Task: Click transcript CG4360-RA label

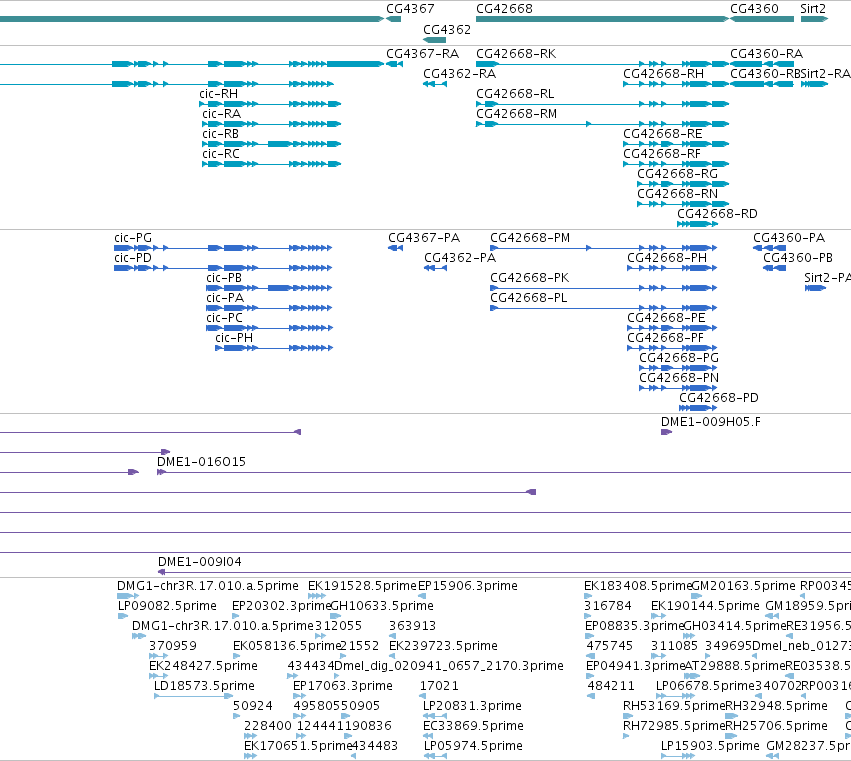Action: point(766,54)
